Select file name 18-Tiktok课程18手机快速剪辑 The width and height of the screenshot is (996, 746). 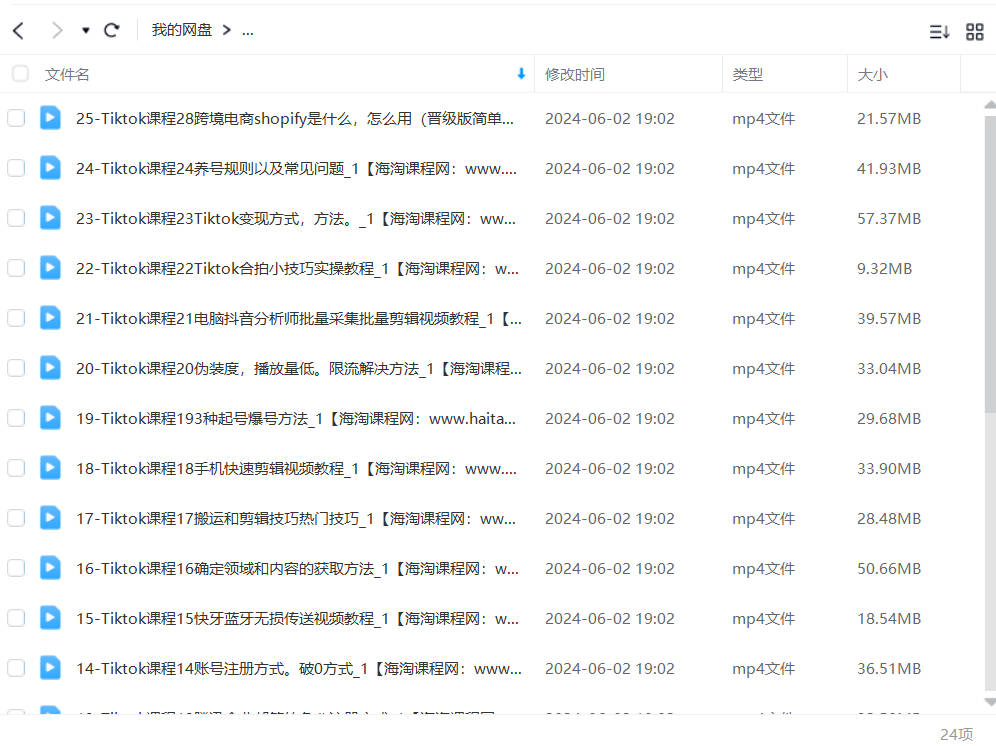coord(297,470)
